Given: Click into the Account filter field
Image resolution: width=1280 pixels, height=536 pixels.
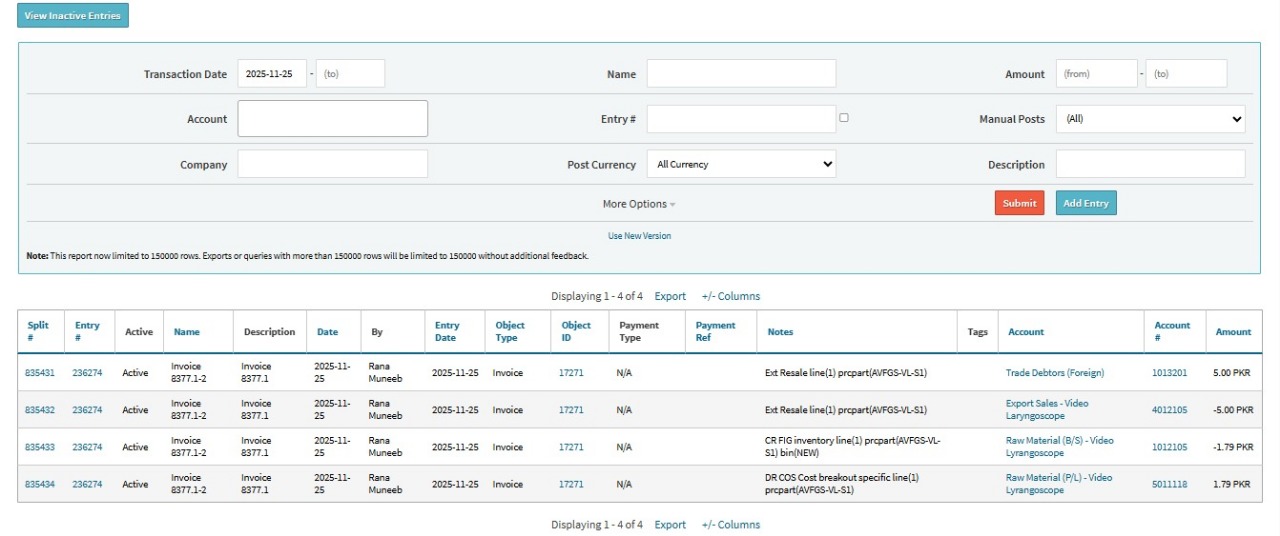Looking at the screenshot, I should [332, 119].
